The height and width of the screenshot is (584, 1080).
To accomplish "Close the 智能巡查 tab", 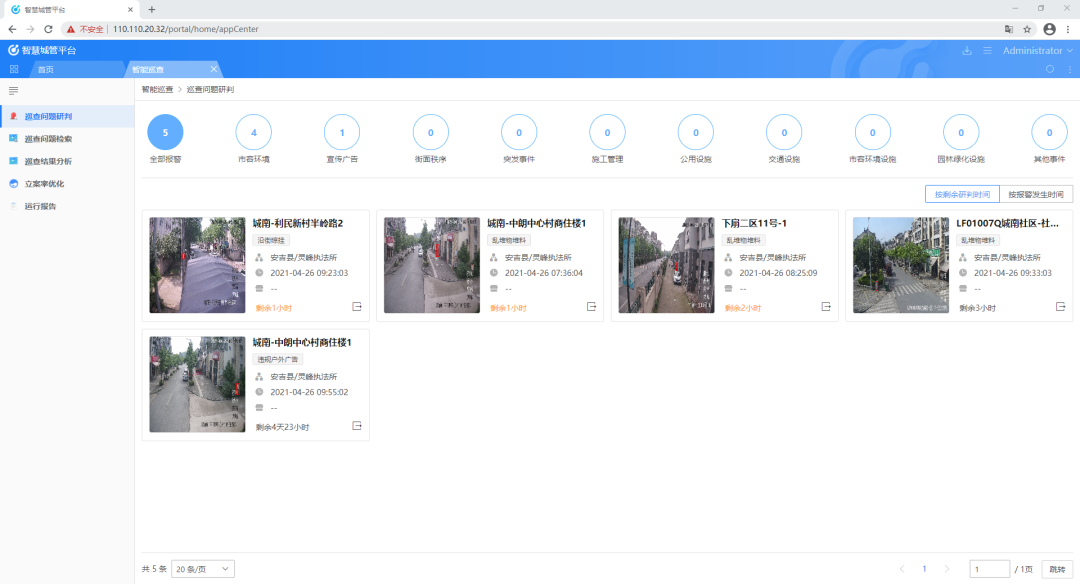I will pos(214,69).
